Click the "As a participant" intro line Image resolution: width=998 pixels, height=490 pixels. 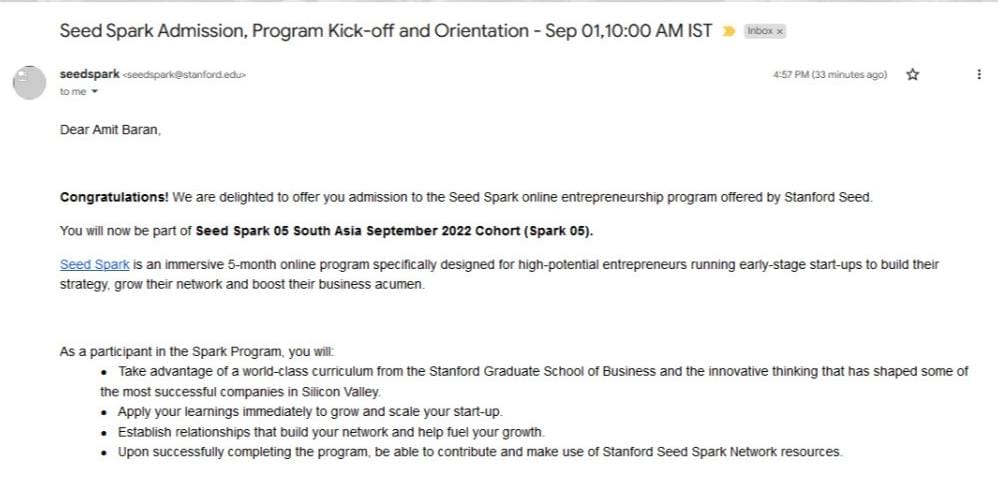tap(198, 351)
